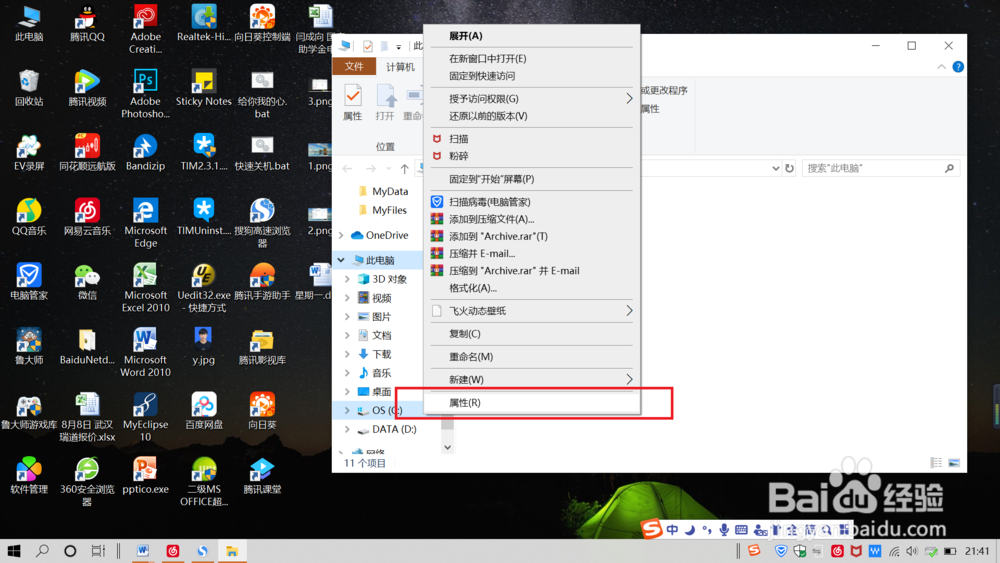The image size is (1000, 563).
Task: Choose 在新窗口中打开(E)
Action: pyautogui.click(x=532, y=59)
